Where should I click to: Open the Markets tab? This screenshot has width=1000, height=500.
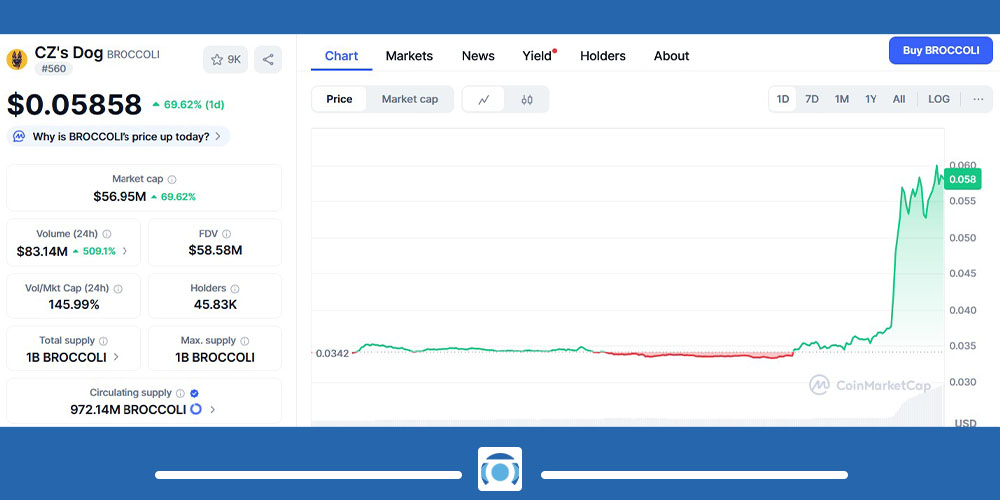[409, 56]
